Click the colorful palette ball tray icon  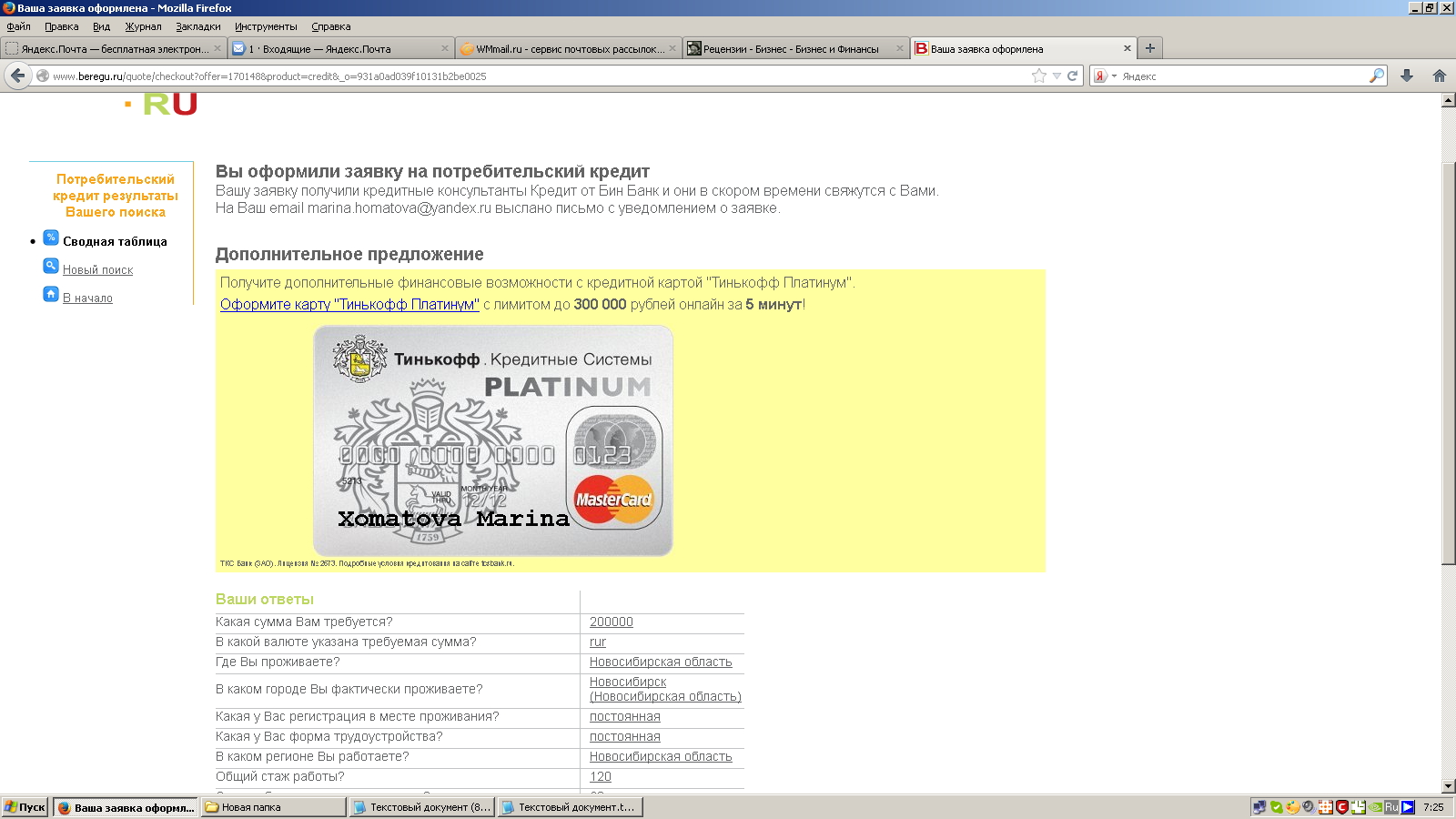(1292, 807)
